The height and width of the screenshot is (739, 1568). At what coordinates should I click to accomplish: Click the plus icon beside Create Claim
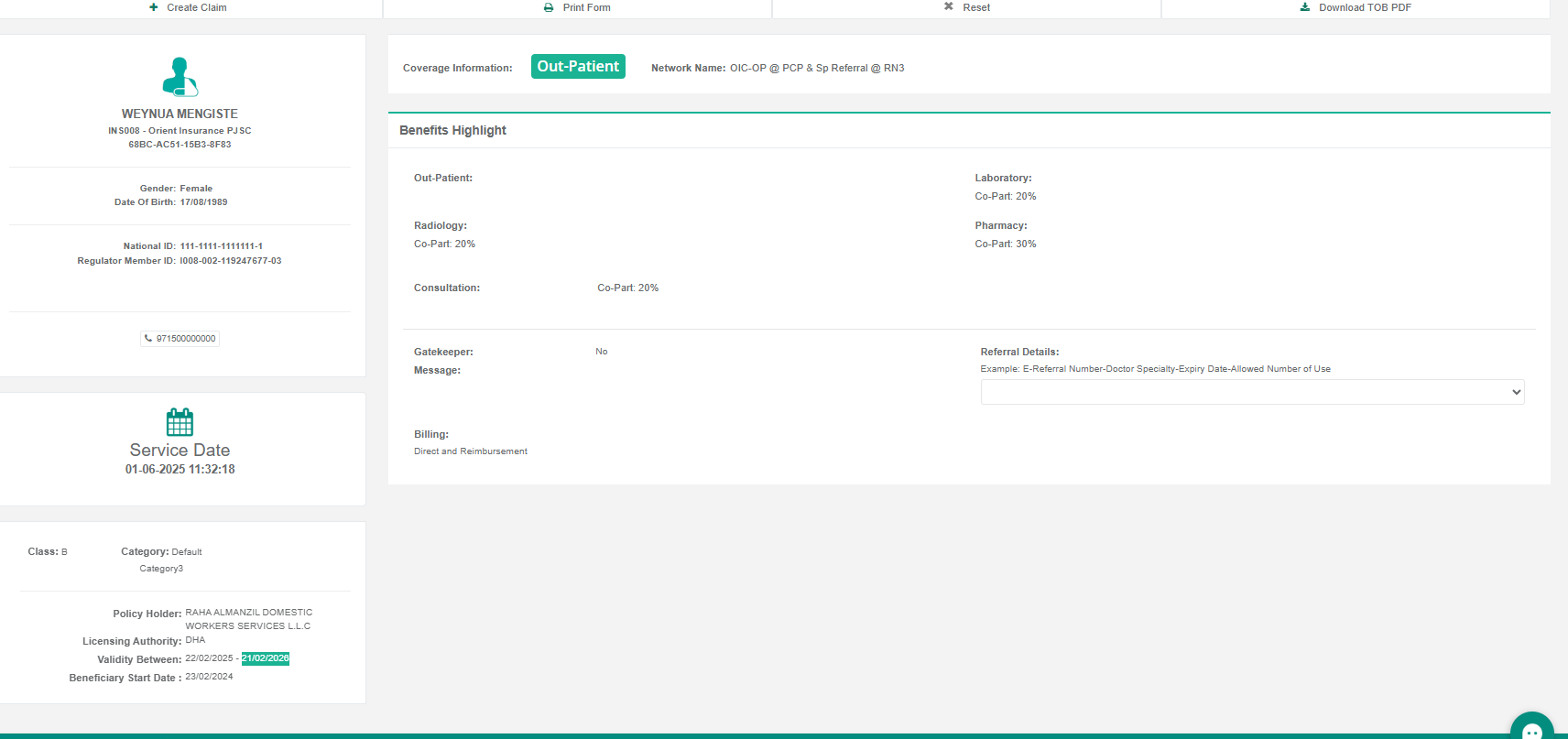(154, 7)
